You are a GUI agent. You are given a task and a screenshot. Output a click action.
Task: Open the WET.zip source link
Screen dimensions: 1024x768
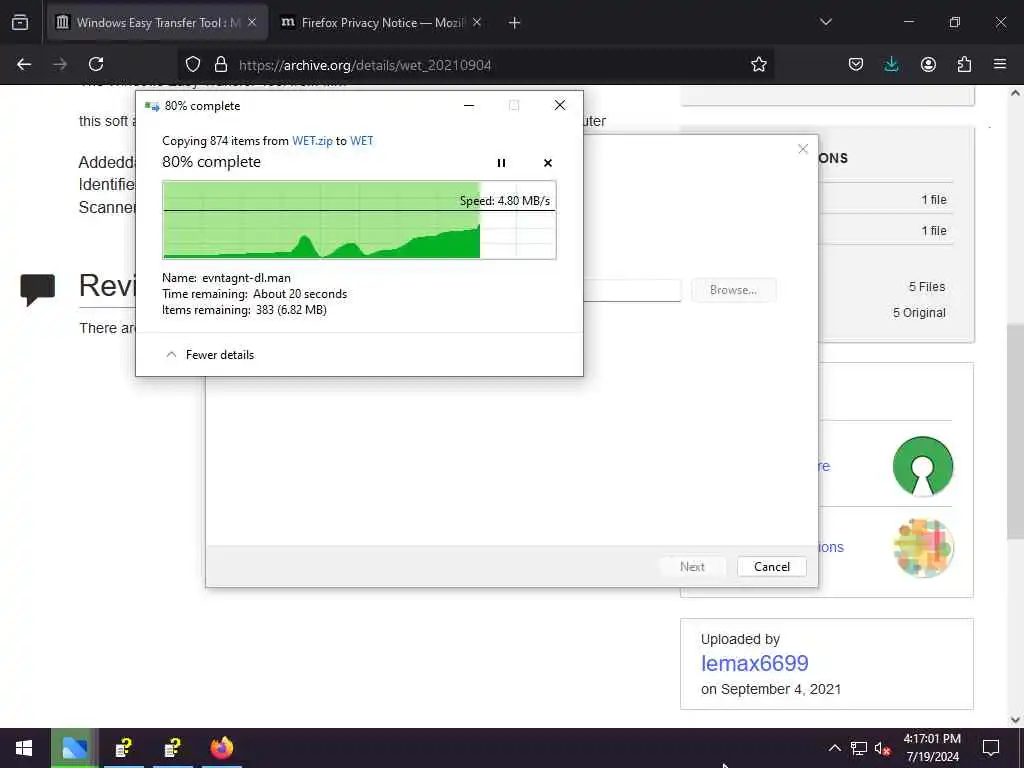click(312, 140)
